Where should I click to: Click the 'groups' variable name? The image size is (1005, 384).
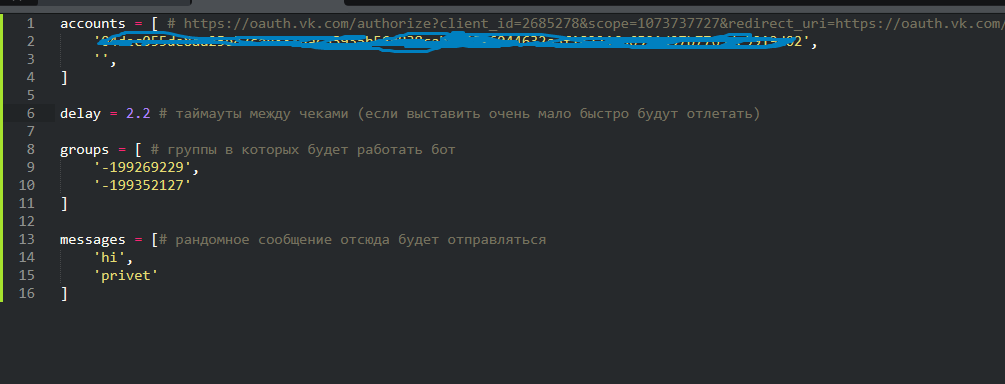click(x=85, y=150)
